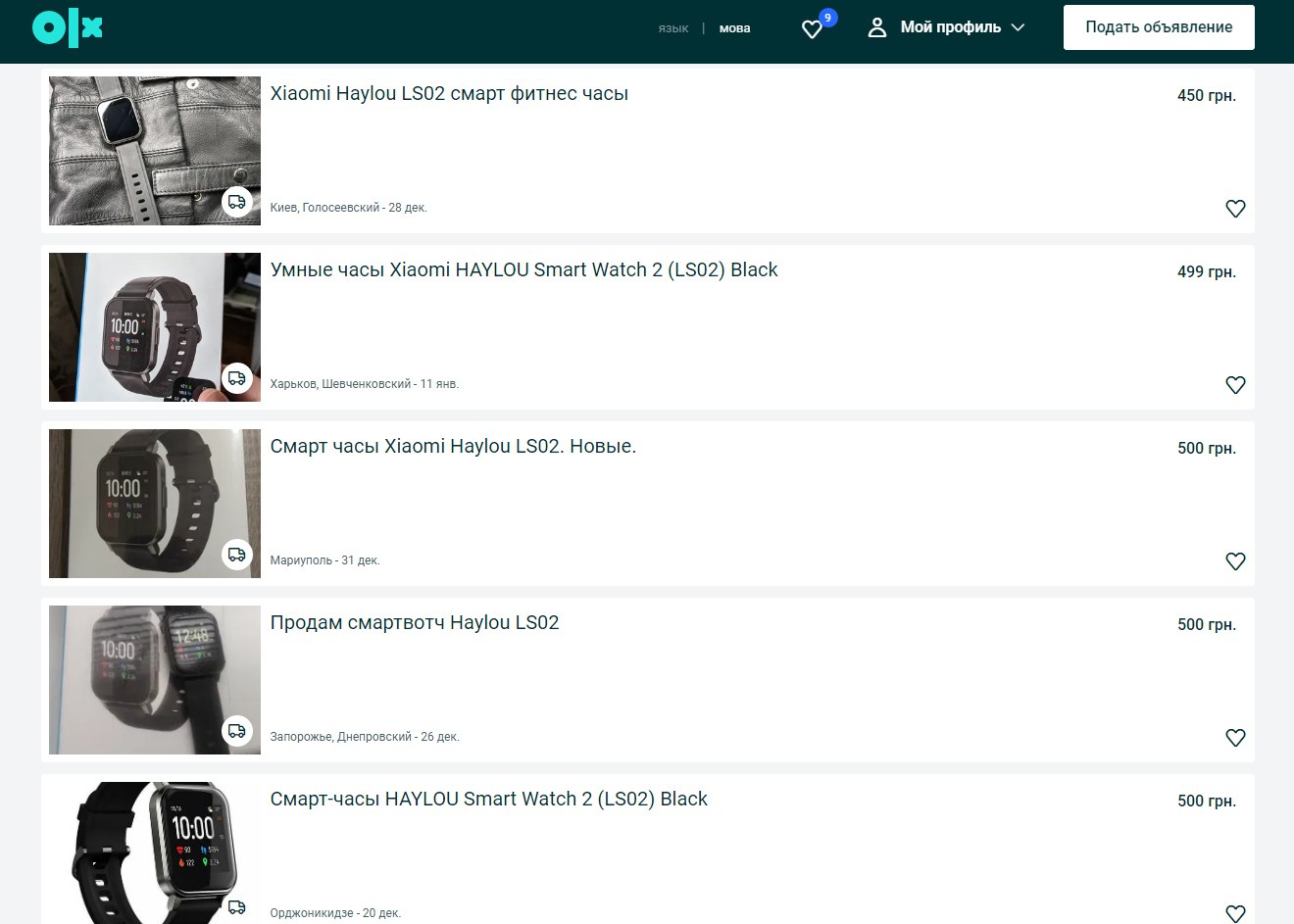Click the favorites count badge 9
The width and height of the screenshot is (1294, 924).
828,18
